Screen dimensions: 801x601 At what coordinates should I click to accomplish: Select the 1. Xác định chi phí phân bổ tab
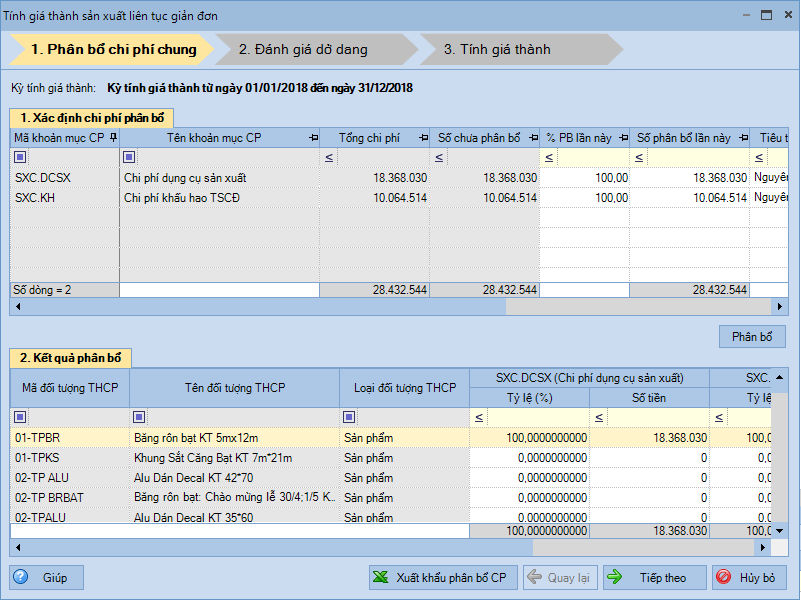point(92,118)
